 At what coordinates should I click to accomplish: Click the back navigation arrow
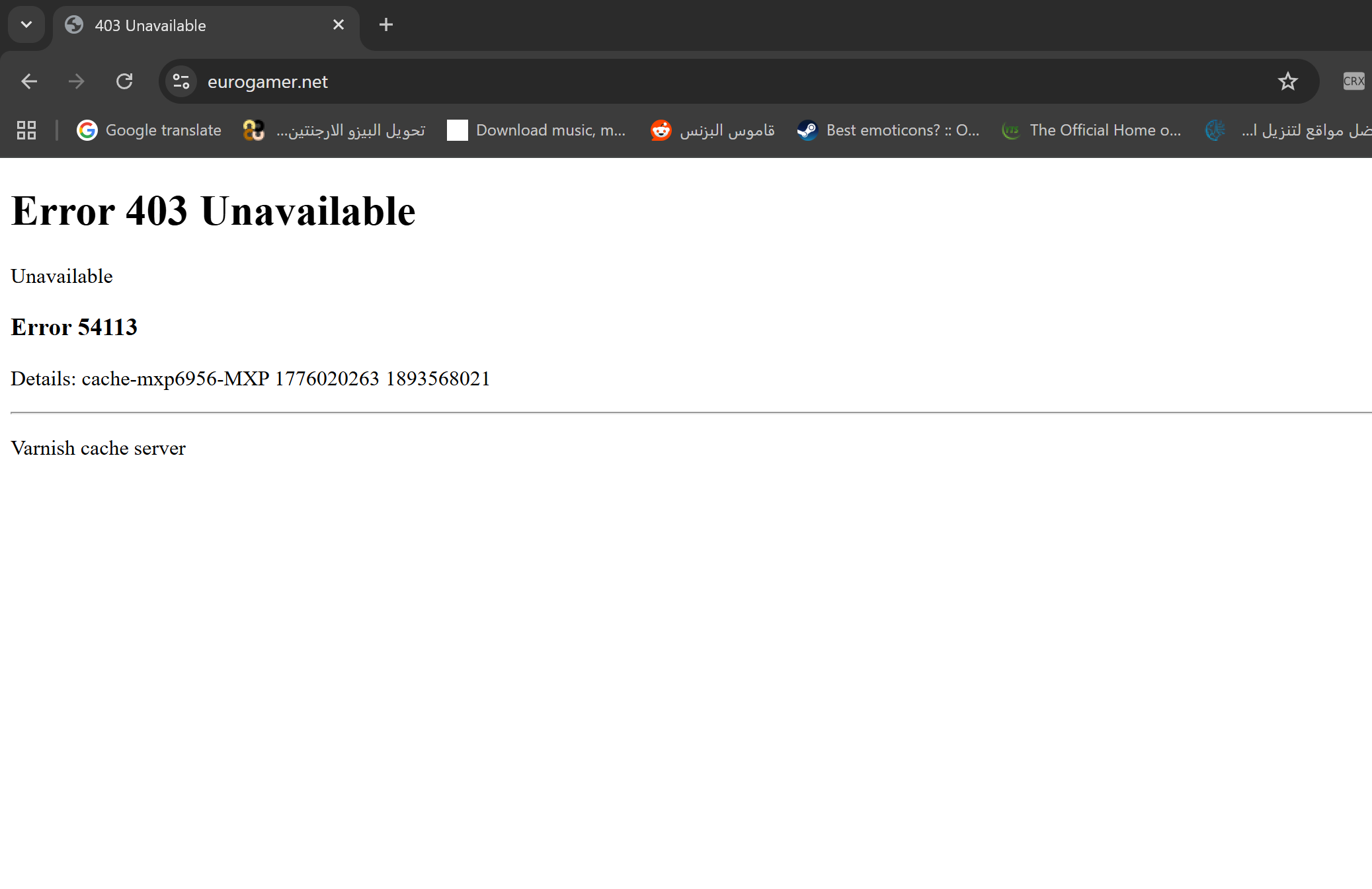click(29, 81)
